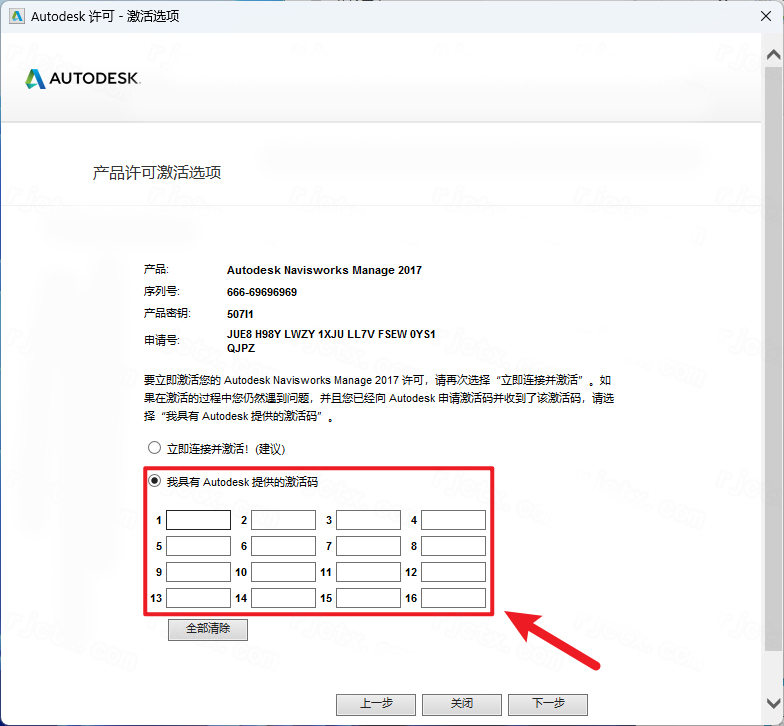Select 我具有 Autodesk 提供的激活码 radio option

[x=154, y=481]
